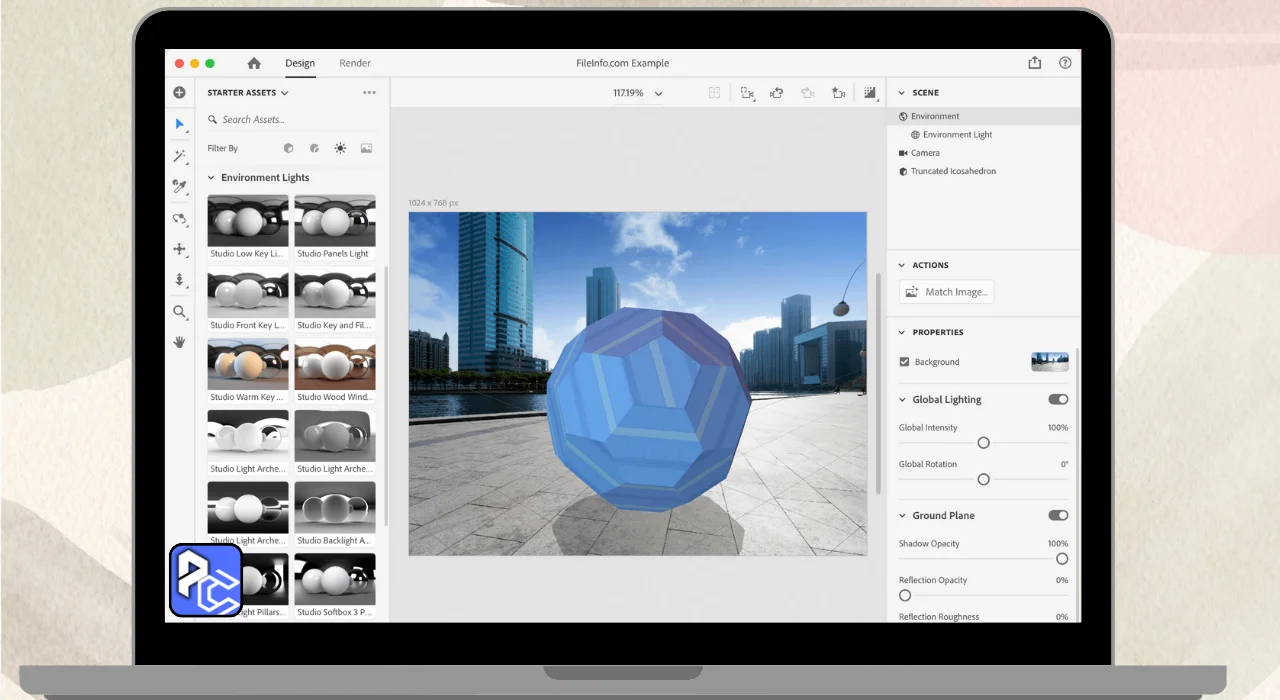The height and width of the screenshot is (700, 1280).
Task: Click the Match Image button
Action: pos(946,292)
